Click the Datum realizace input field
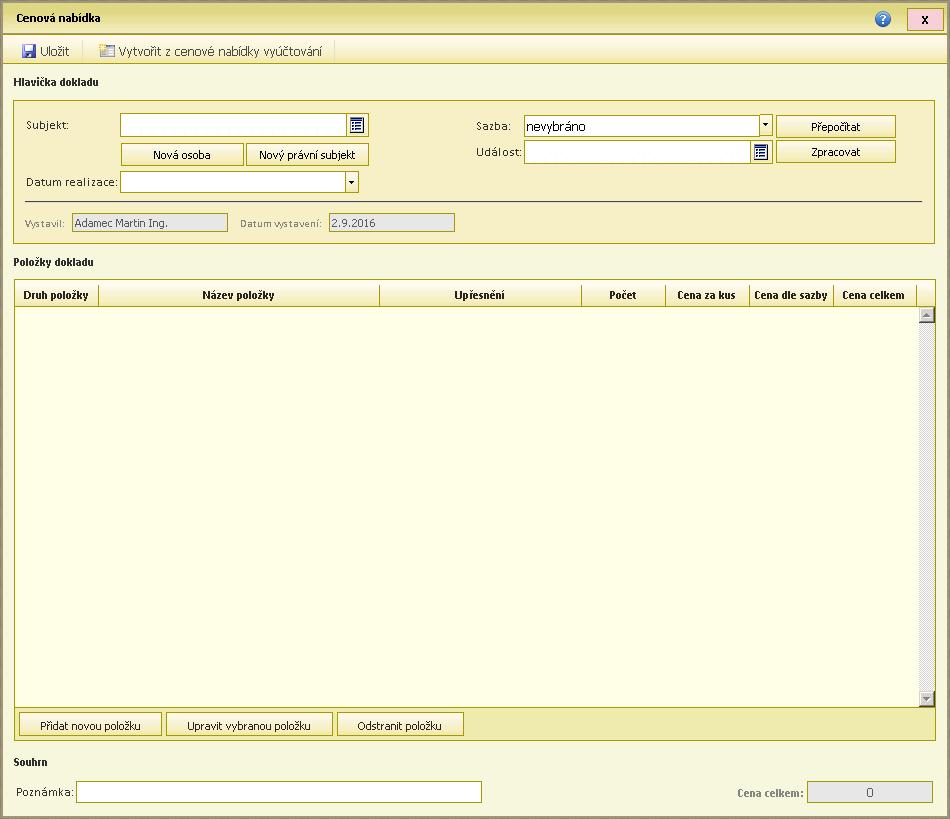This screenshot has width=950, height=819. 233,182
